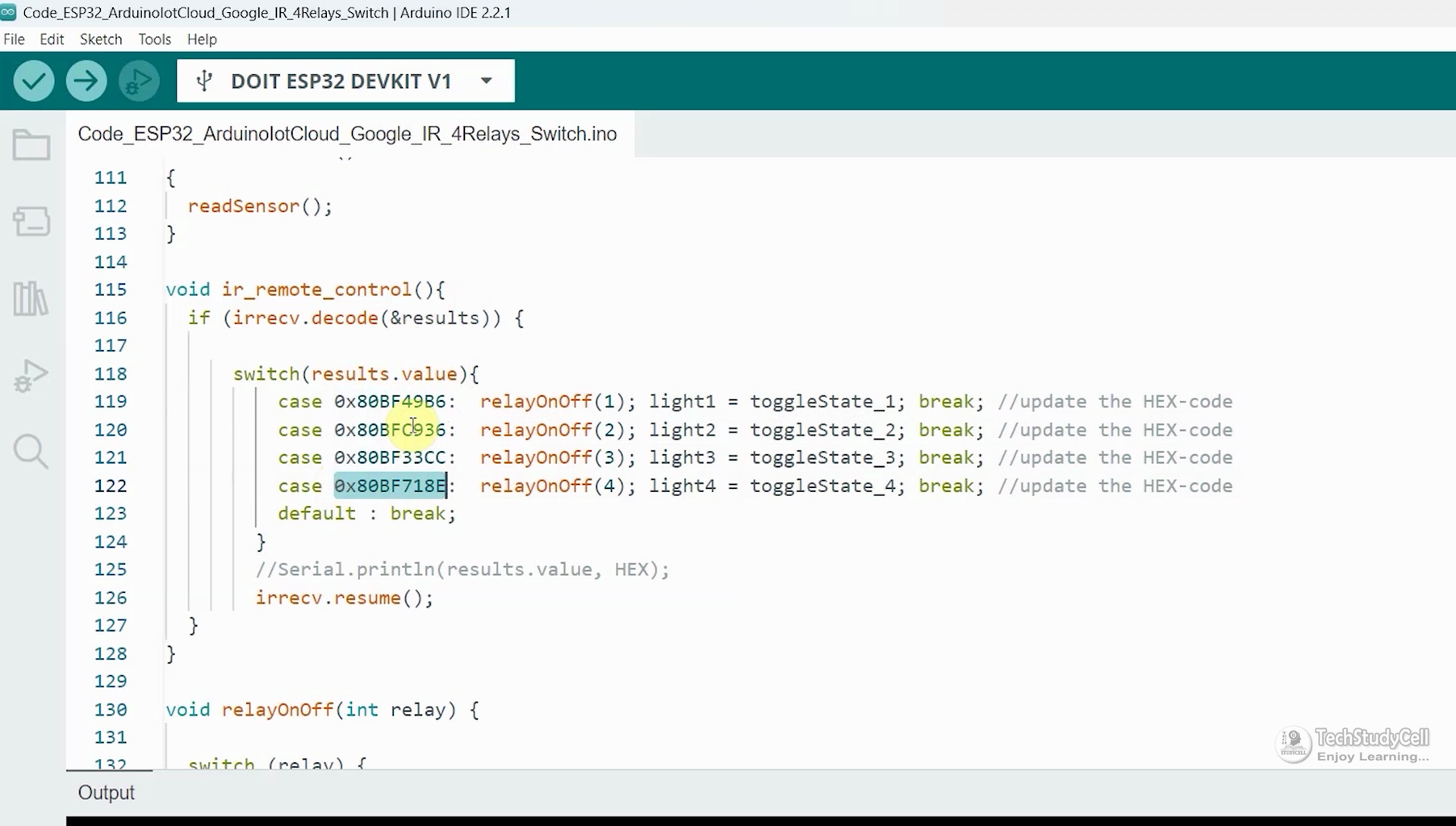1456x826 pixels.
Task: Open the Library Manager sidebar icon
Action: [x=31, y=298]
